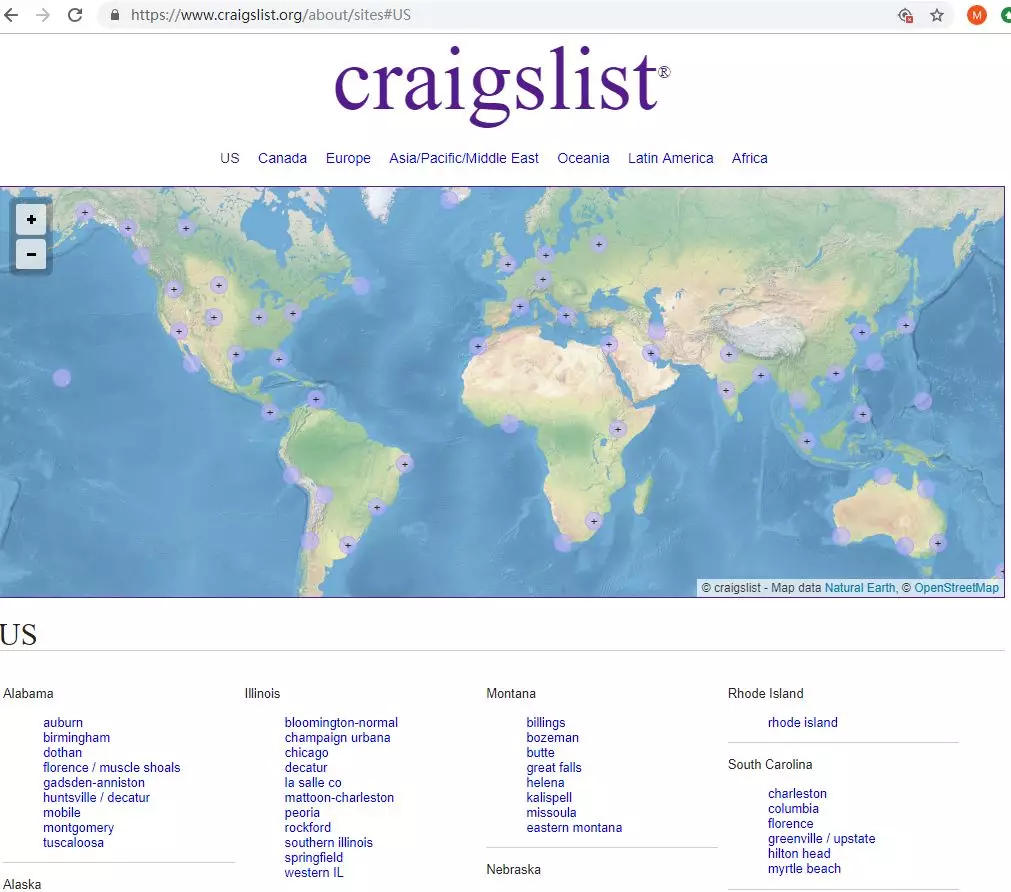Click the blocked cookies icon in address bar

tap(905, 15)
